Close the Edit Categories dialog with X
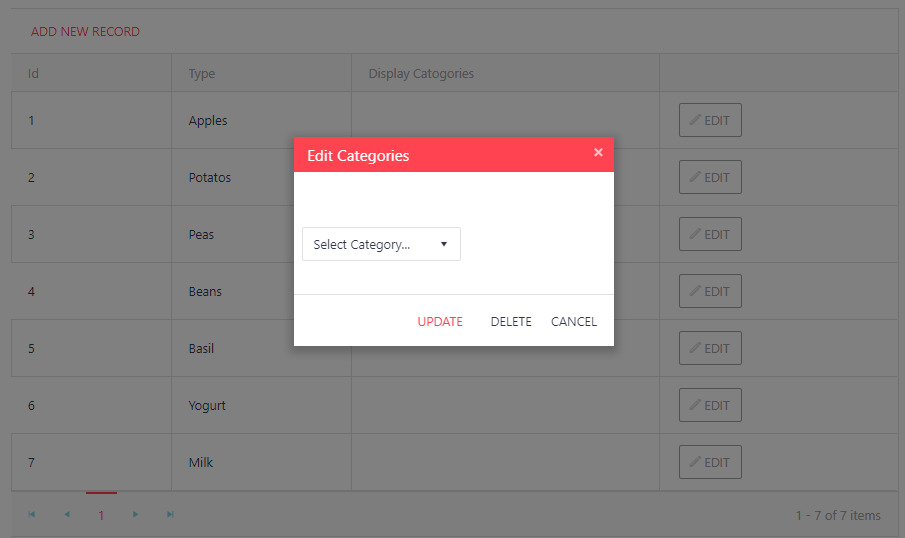Screen dimensions: 905x538 [598, 153]
